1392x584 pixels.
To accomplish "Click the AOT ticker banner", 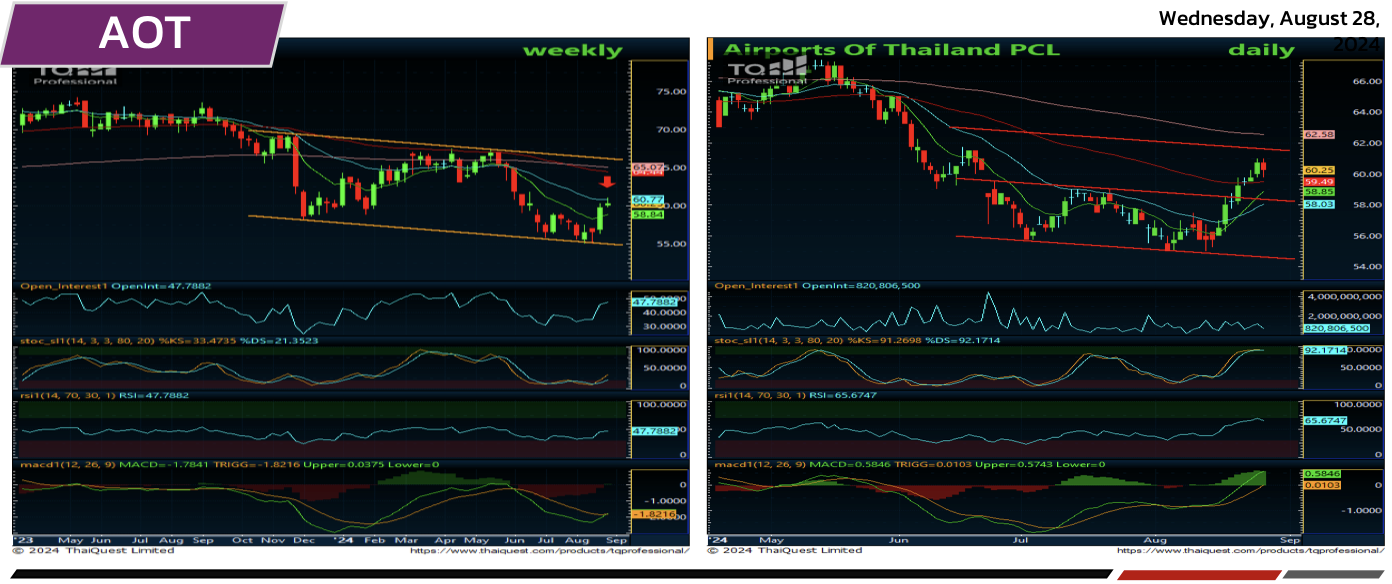I will click(x=143, y=34).
